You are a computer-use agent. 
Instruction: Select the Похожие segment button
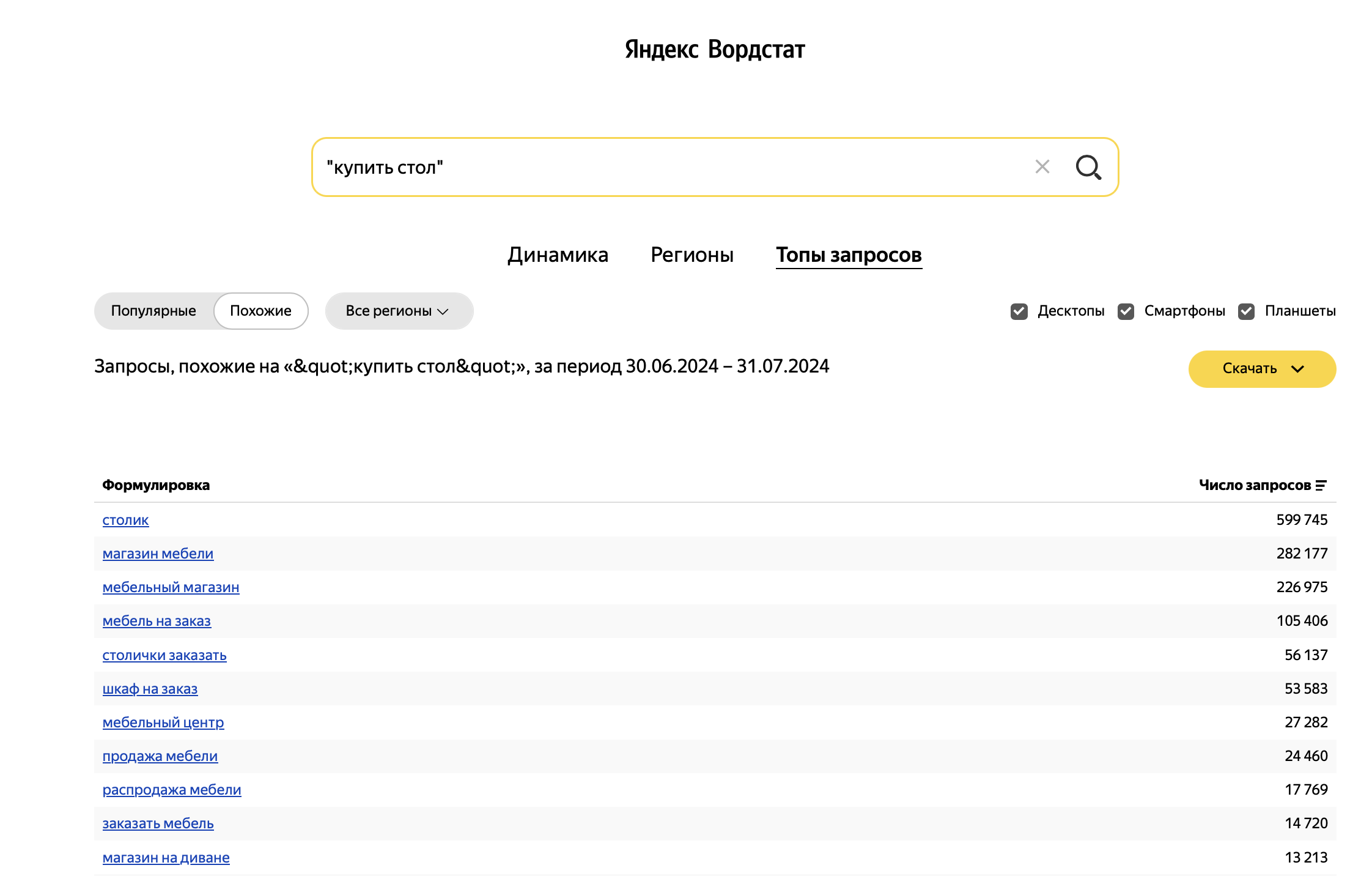pyautogui.click(x=260, y=311)
